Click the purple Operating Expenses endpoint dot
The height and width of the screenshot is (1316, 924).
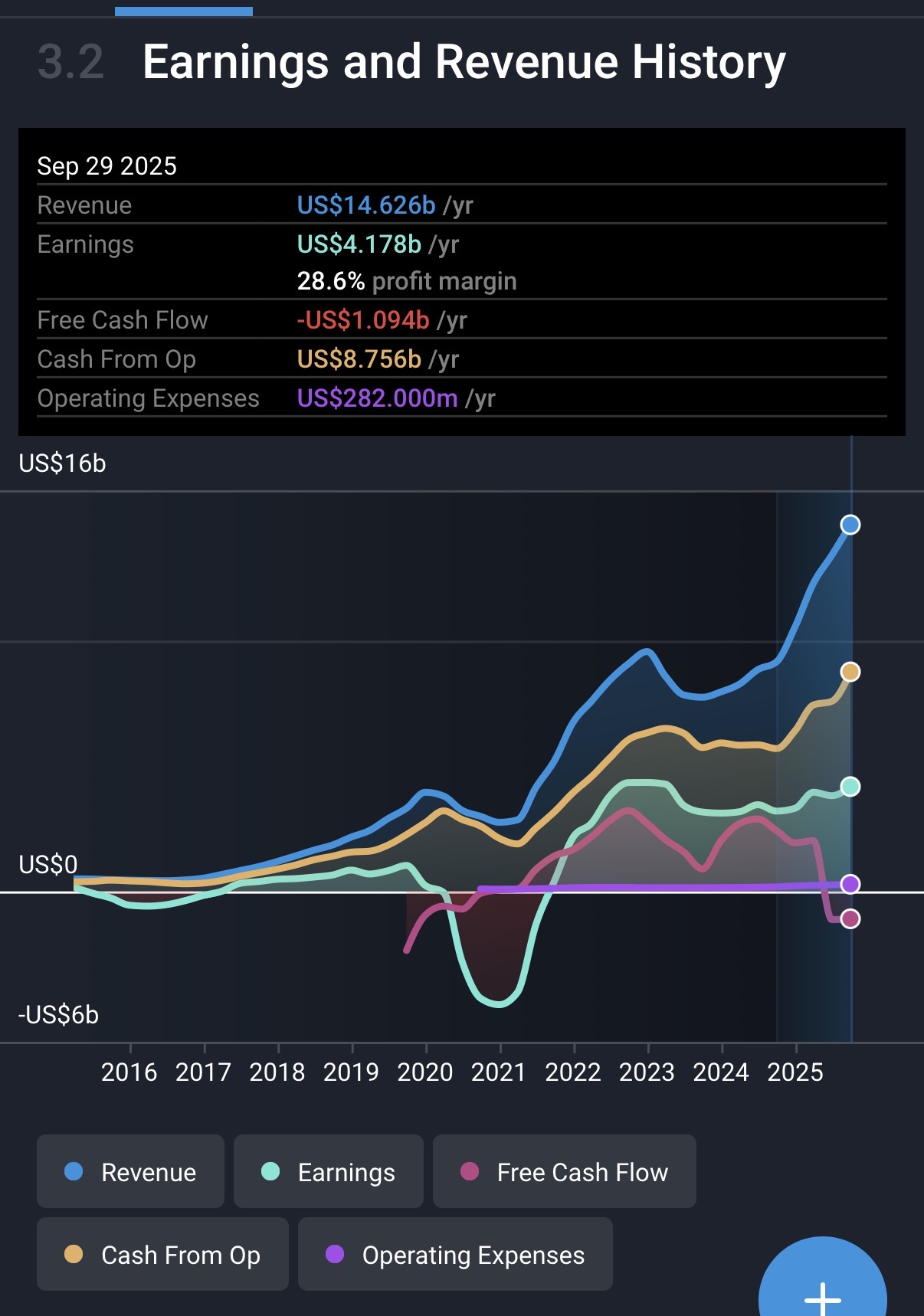(850, 884)
